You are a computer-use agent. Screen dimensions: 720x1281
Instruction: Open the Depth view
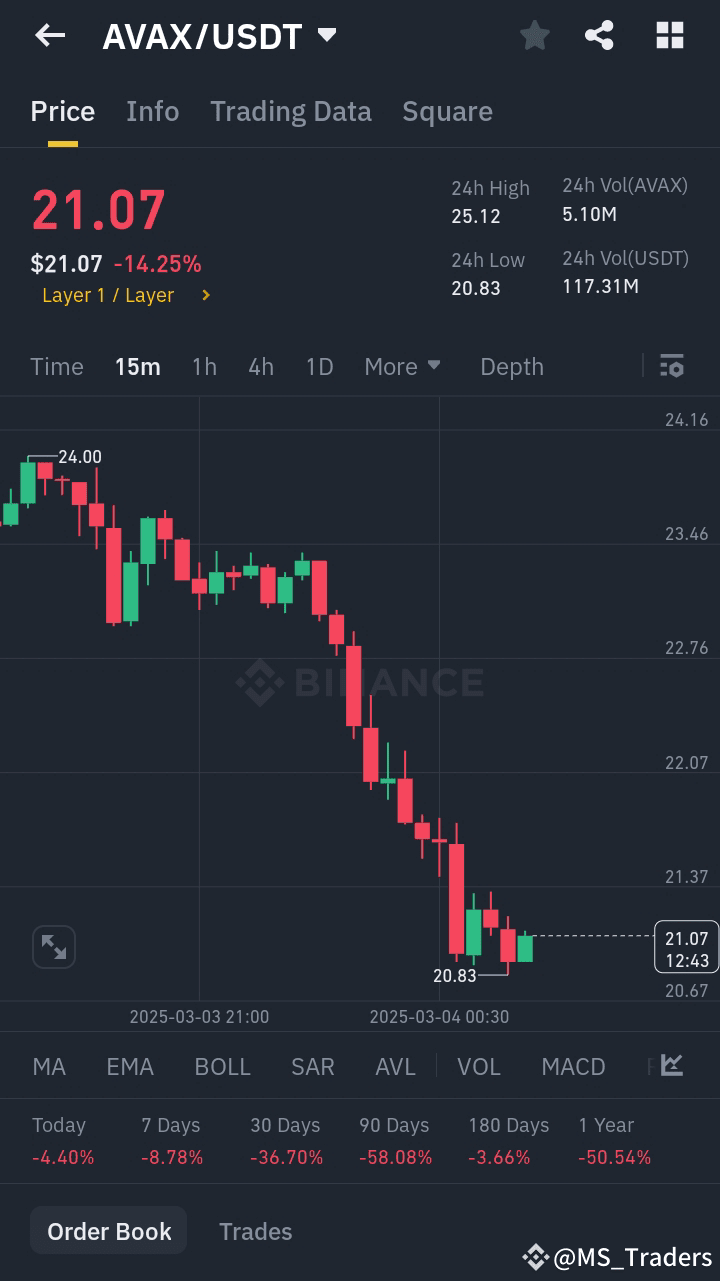click(511, 366)
